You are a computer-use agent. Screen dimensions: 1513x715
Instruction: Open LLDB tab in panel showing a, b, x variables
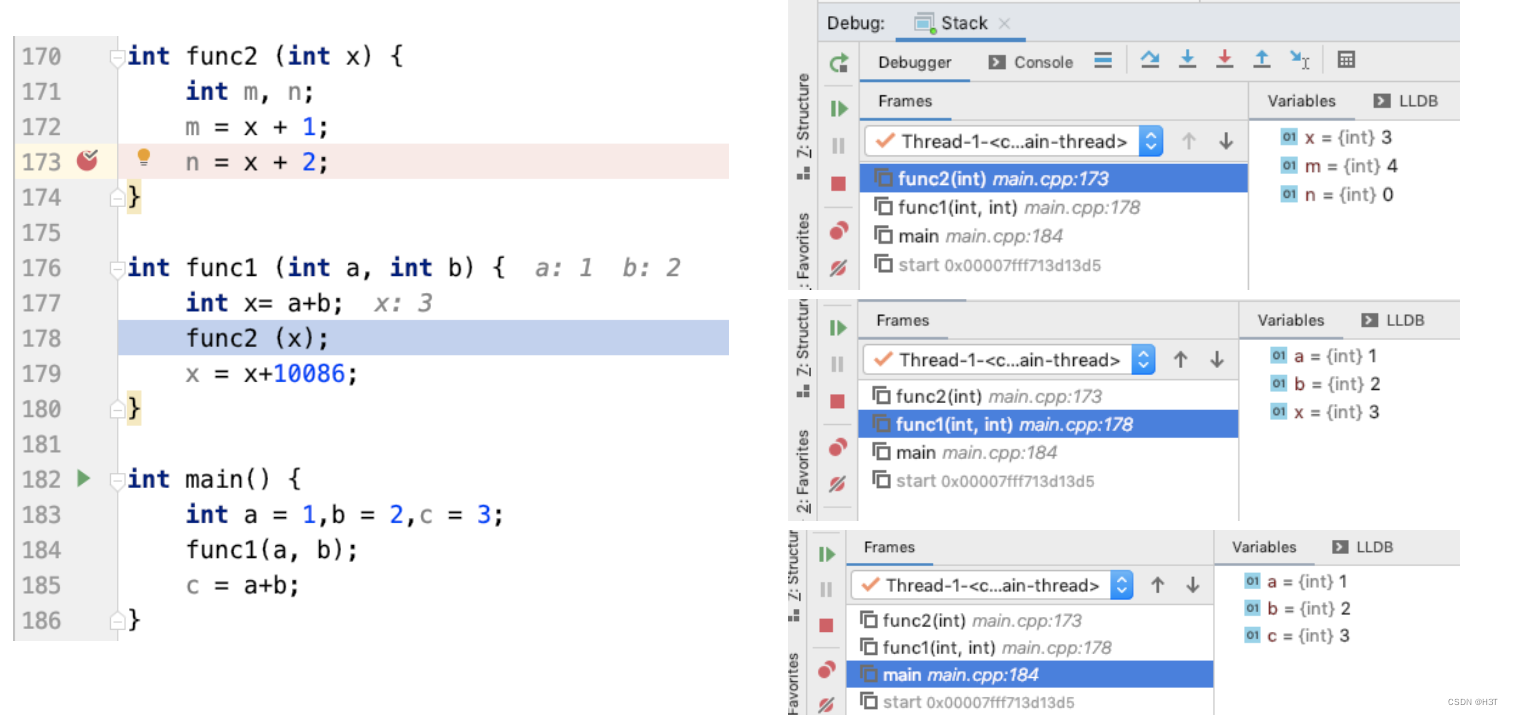tap(1393, 320)
